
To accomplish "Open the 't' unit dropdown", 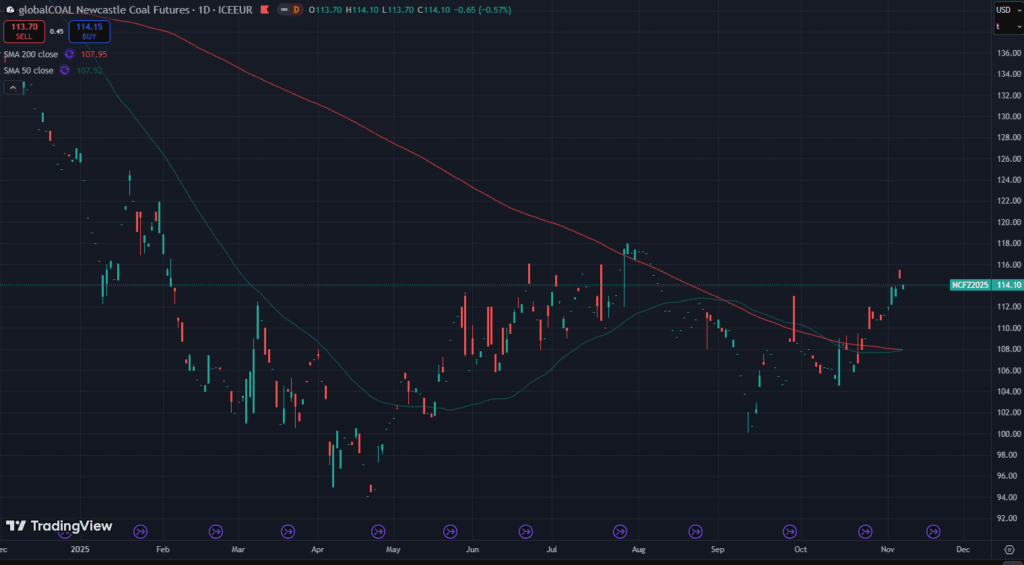I will click(x=1005, y=27).
